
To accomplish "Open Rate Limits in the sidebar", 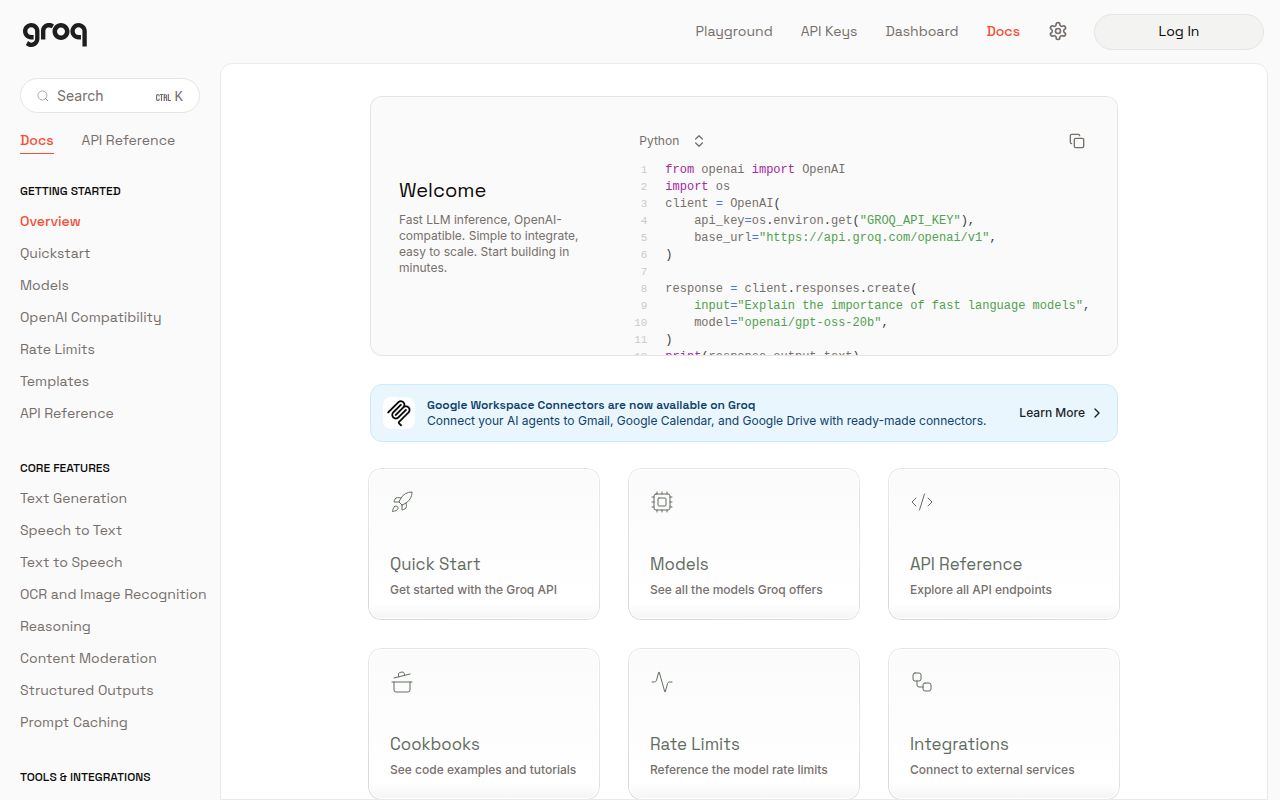I will (x=57, y=349).
